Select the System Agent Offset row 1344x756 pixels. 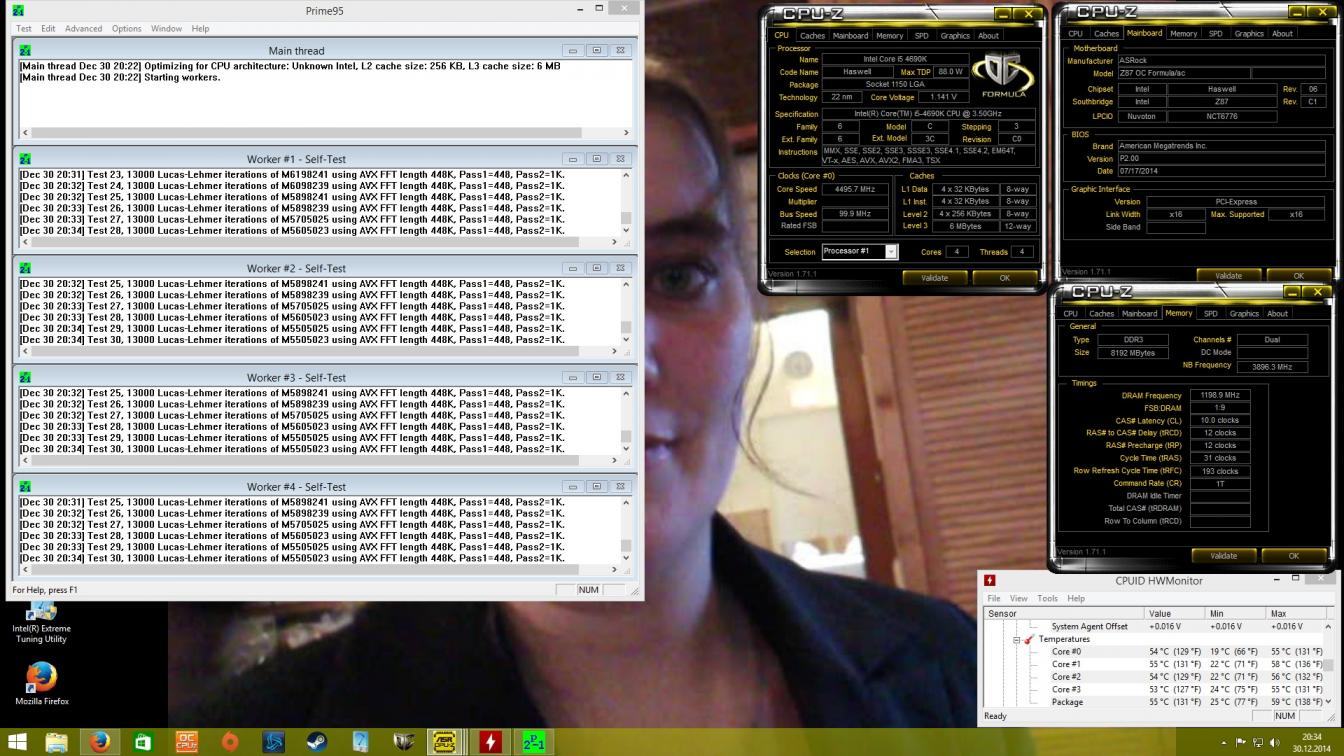1154,626
